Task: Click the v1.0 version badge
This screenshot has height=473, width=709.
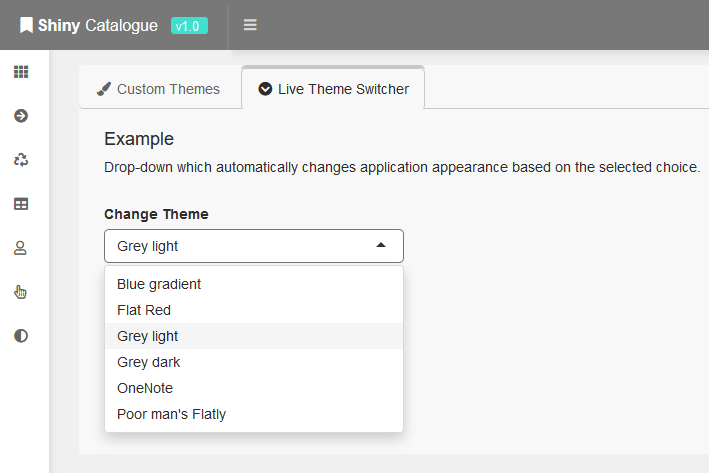Action: pos(189,26)
